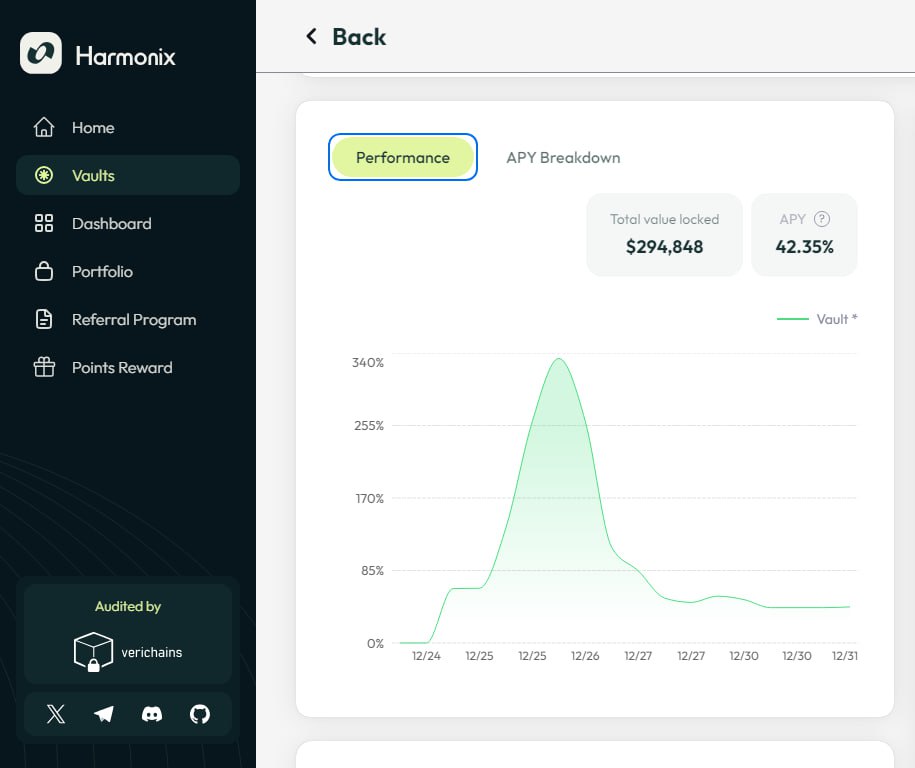Click the Back chevron arrow icon
The width and height of the screenshot is (915, 768).
point(312,36)
